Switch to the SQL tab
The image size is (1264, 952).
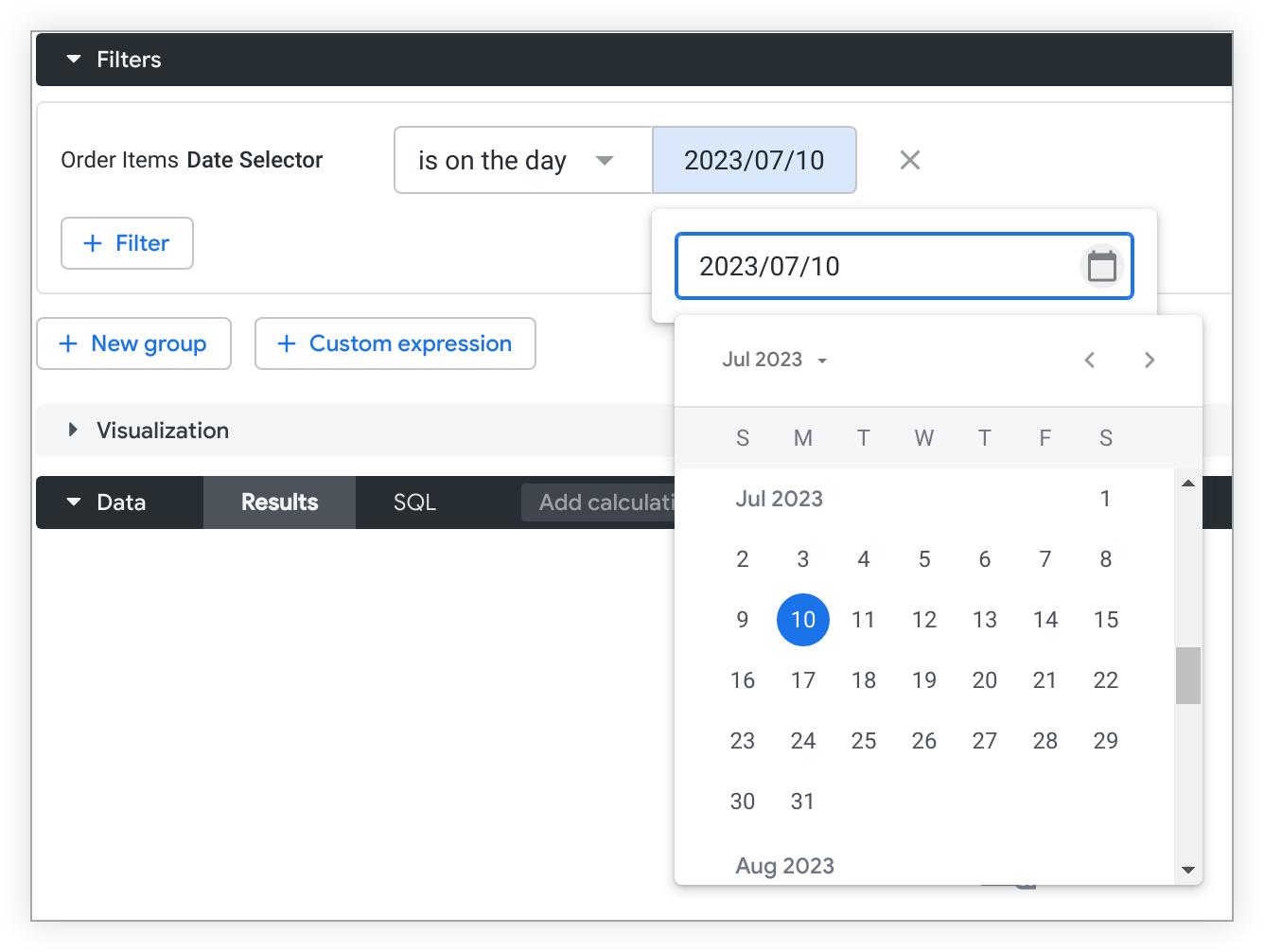[x=414, y=502]
